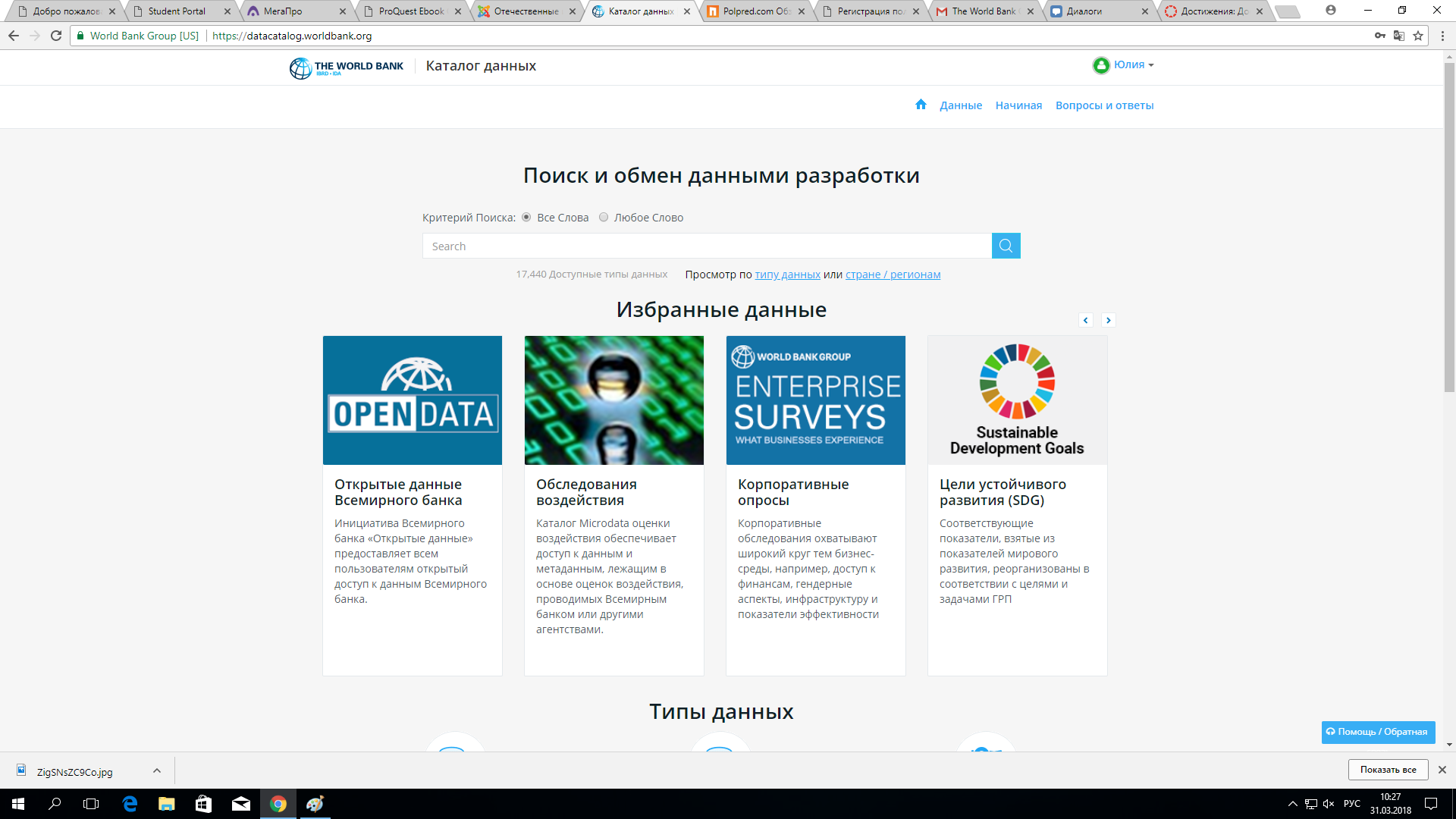Click the Search input field
The height and width of the screenshot is (819, 1456).
click(707, 246)
